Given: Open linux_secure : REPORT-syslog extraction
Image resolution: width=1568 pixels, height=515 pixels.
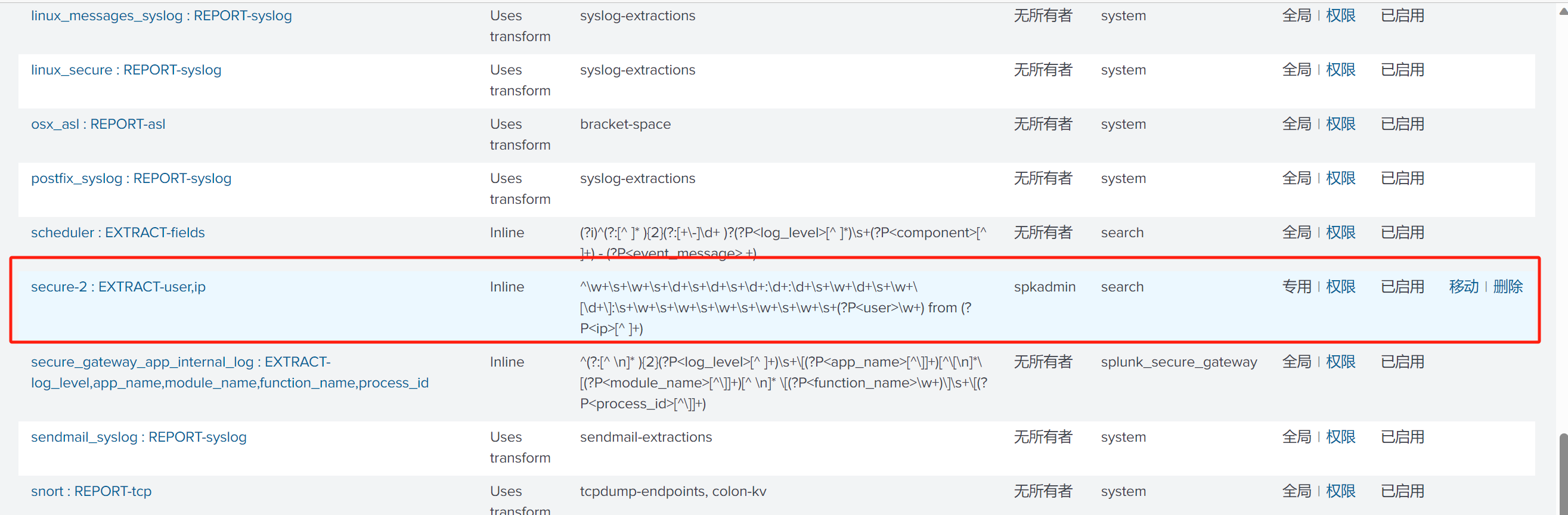Looking at the screenshot, I should tap(126, 70).
